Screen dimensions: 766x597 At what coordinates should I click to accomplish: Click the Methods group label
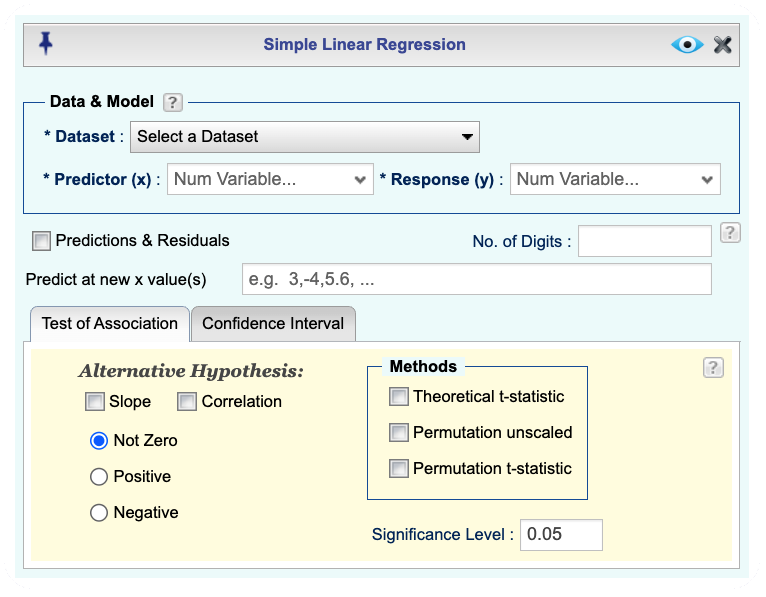423,366
